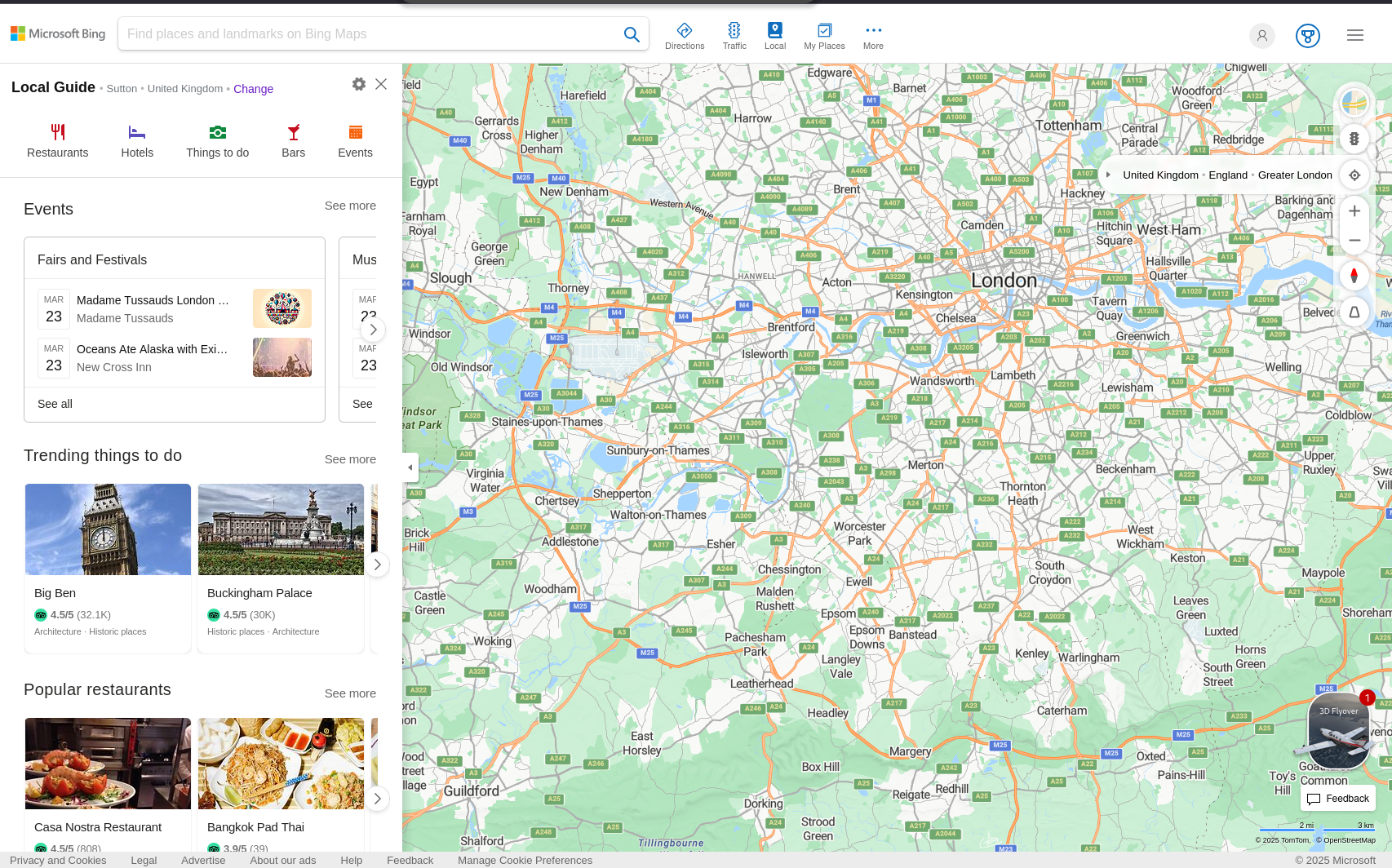Launch the 3D Flyover tour
This screenshot has width=1392, height=868.
(1339, 731)
